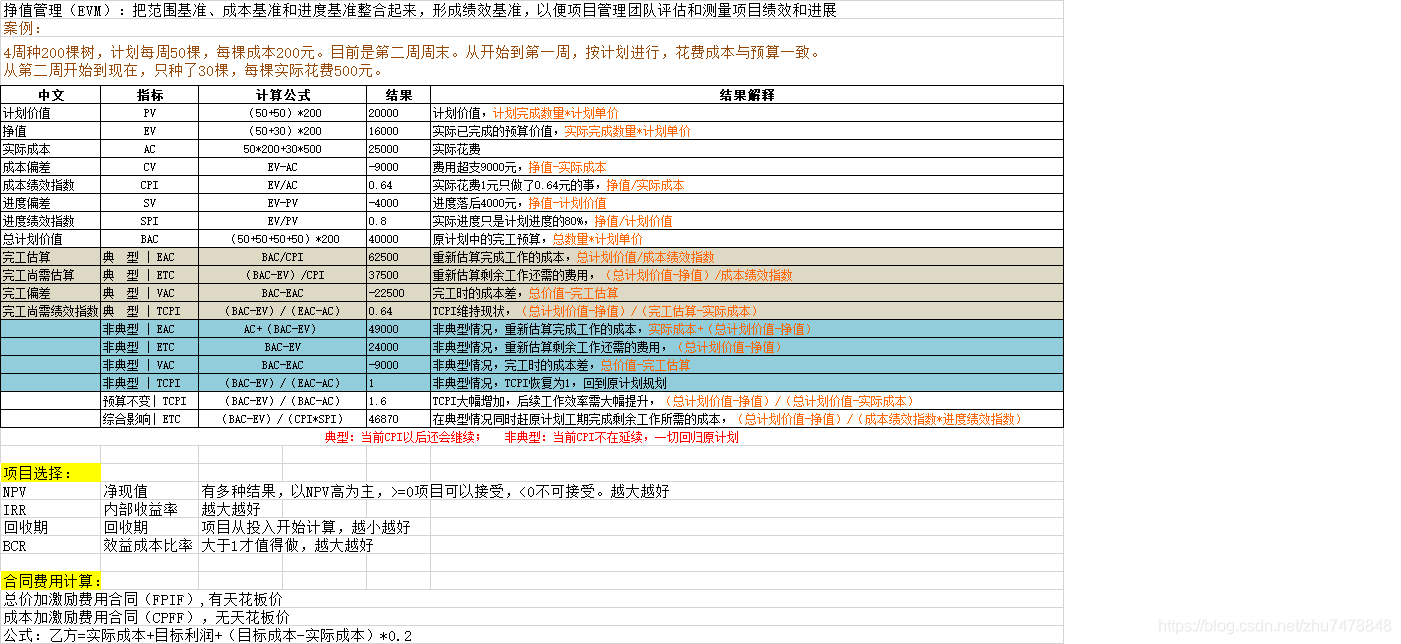This screenshot has width=1401, height=644.
Task: Click the cell '完工尚需估算'
Action: point(51,275)
